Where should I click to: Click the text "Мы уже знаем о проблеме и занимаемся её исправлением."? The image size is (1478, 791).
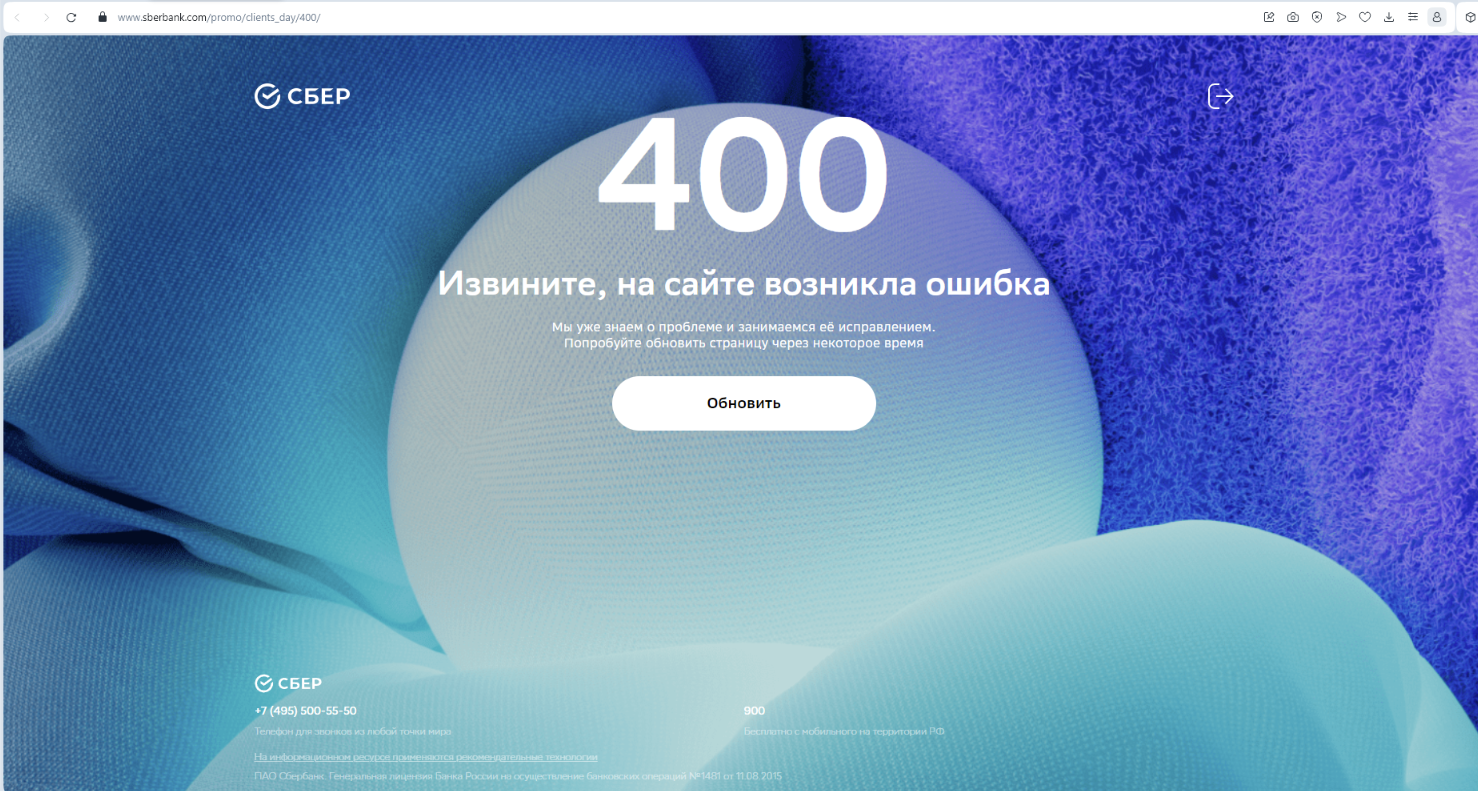click(744, 327)
